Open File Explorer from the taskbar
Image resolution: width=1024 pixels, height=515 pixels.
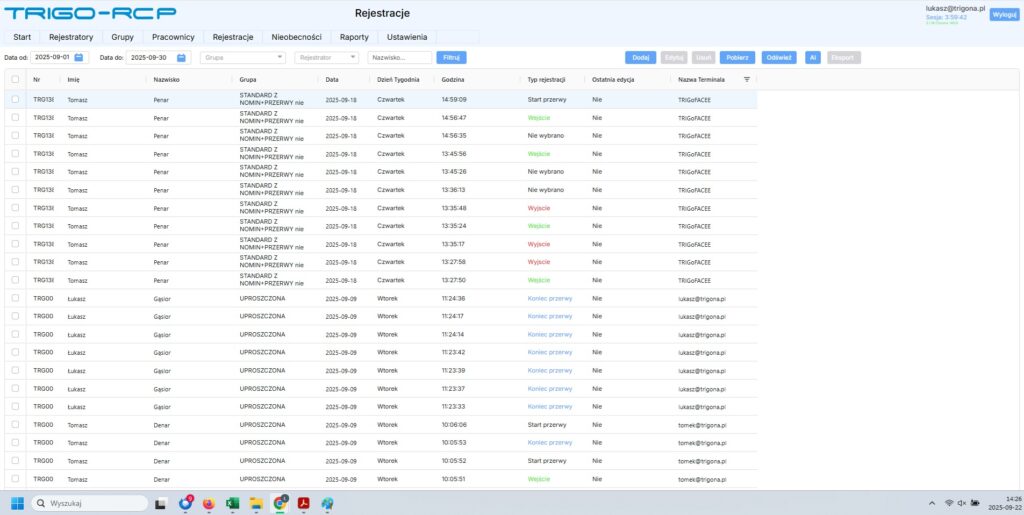[256, 503]
